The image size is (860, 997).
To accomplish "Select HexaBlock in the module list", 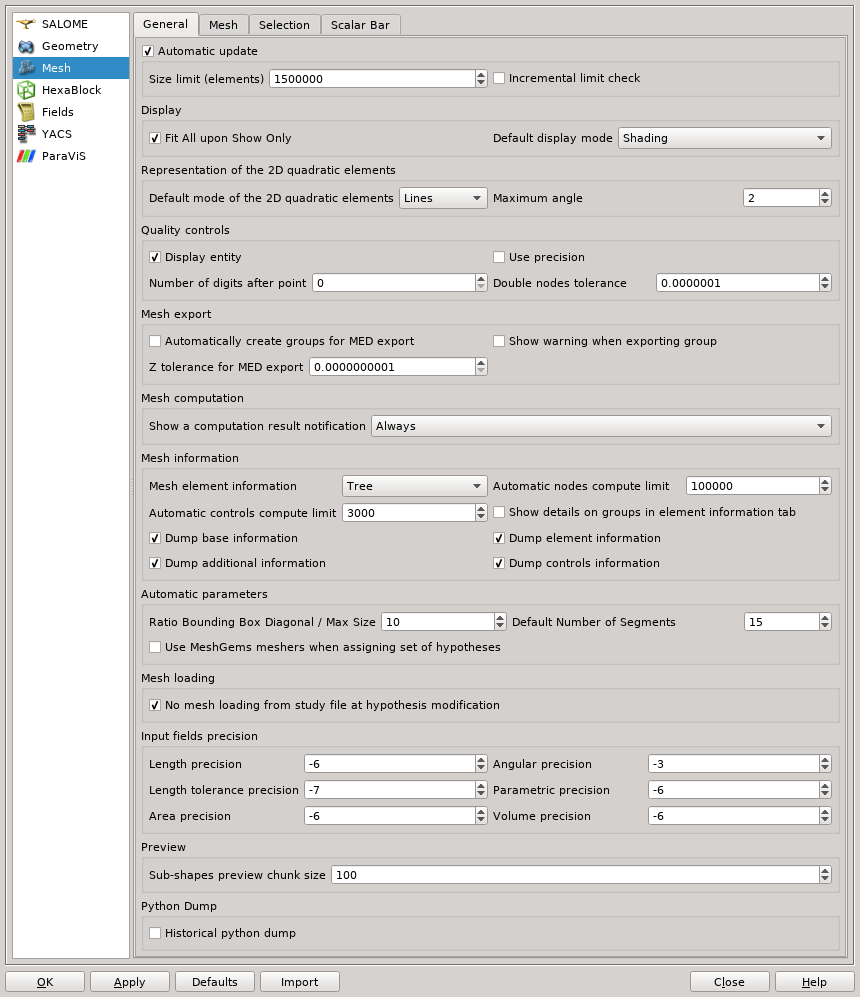I will [71, 90].
